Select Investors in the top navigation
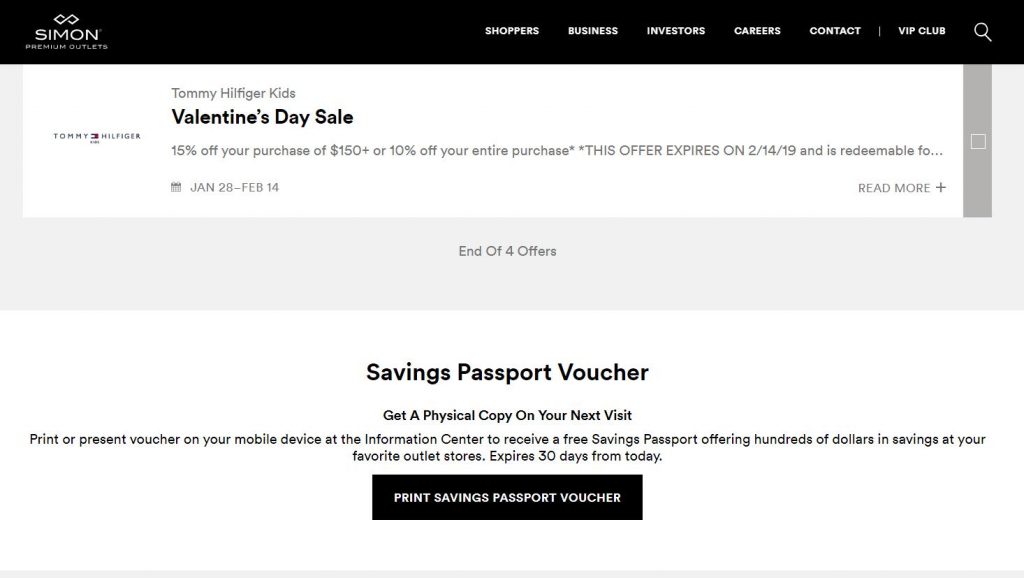This screenshot has width=1024, height=578. [676, 31]
